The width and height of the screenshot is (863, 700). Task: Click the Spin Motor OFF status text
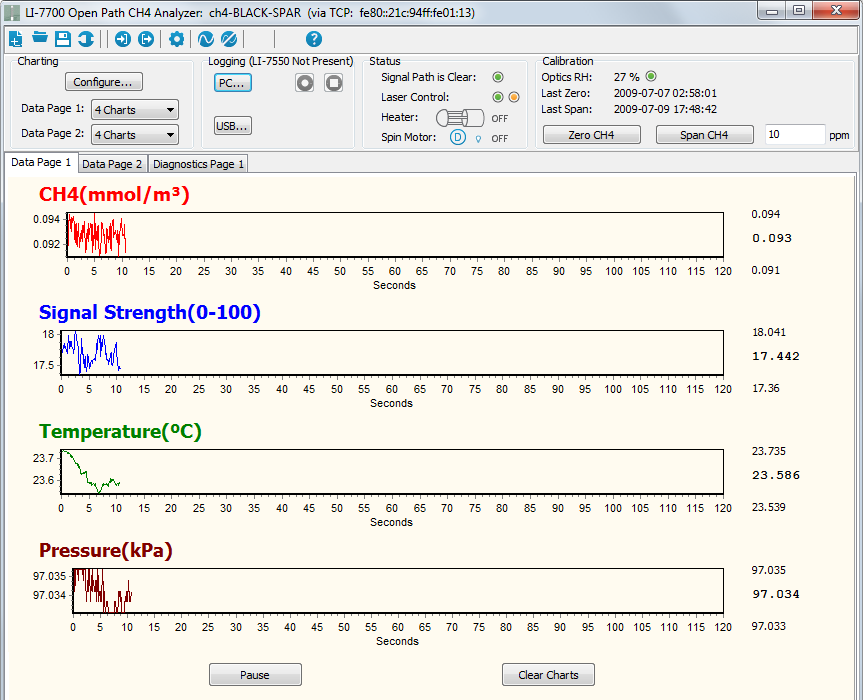click(x=500, y=139)
